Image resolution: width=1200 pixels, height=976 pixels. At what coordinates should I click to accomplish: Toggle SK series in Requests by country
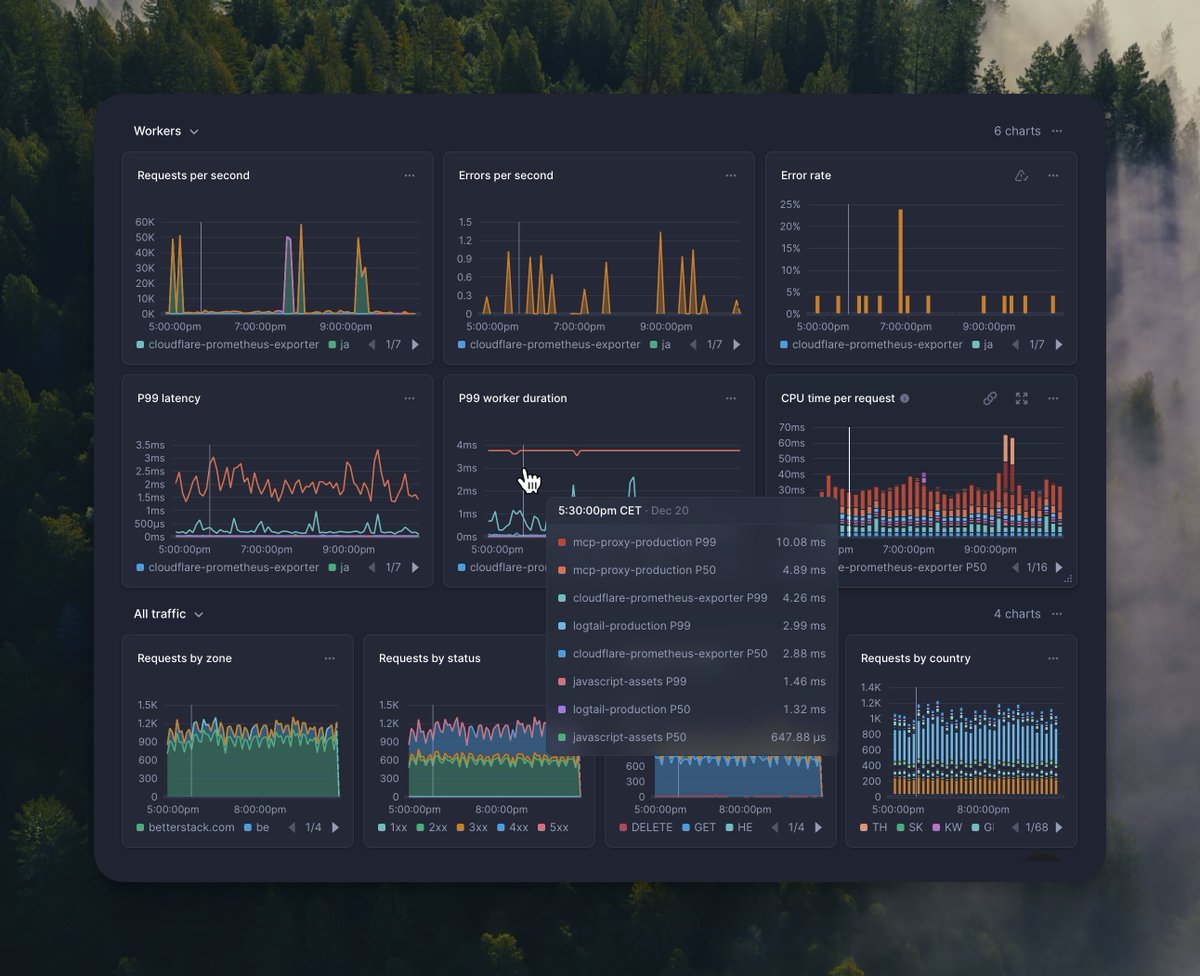[x=911, y=827]
